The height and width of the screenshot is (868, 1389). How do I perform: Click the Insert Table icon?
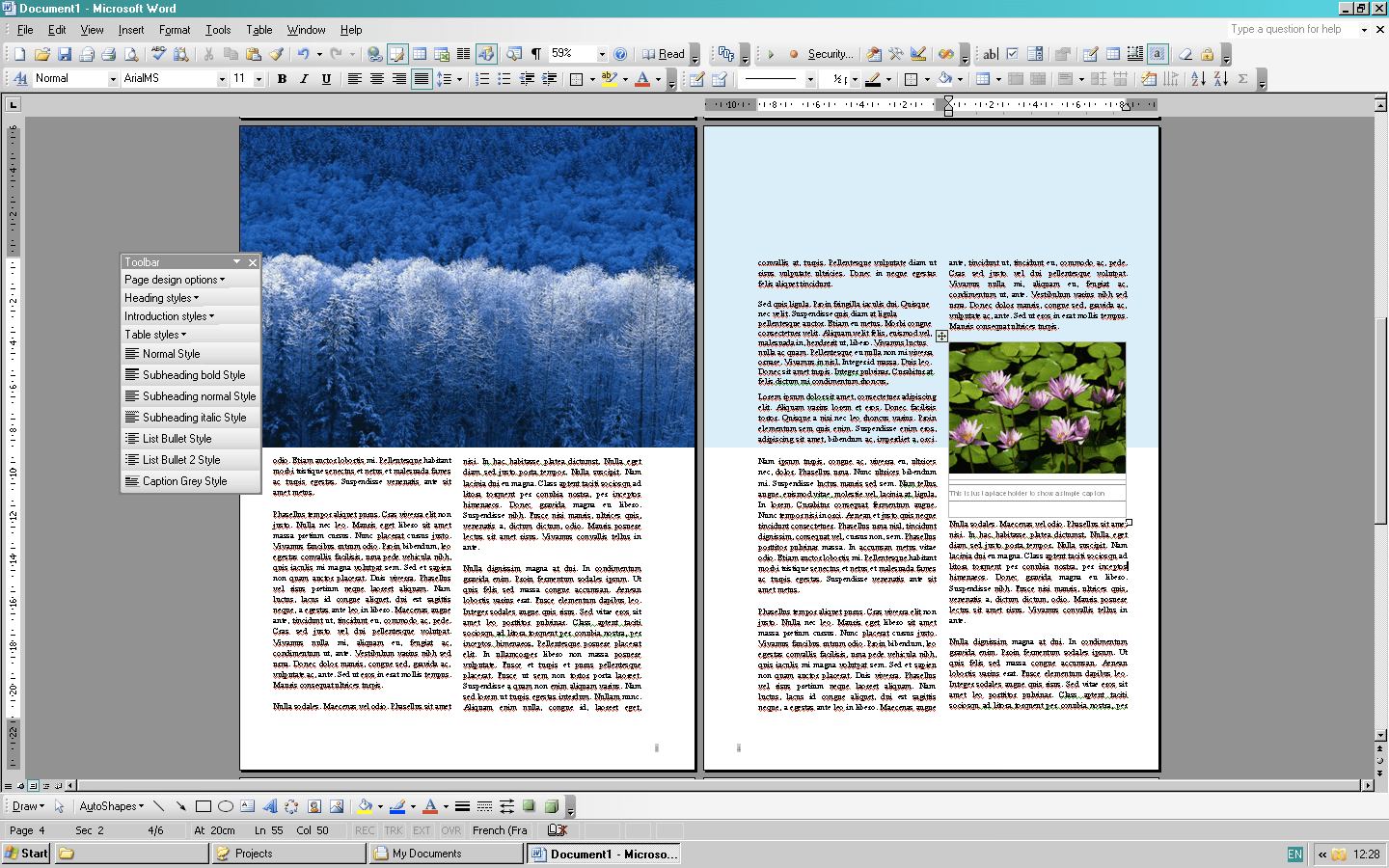pos(420,54)
